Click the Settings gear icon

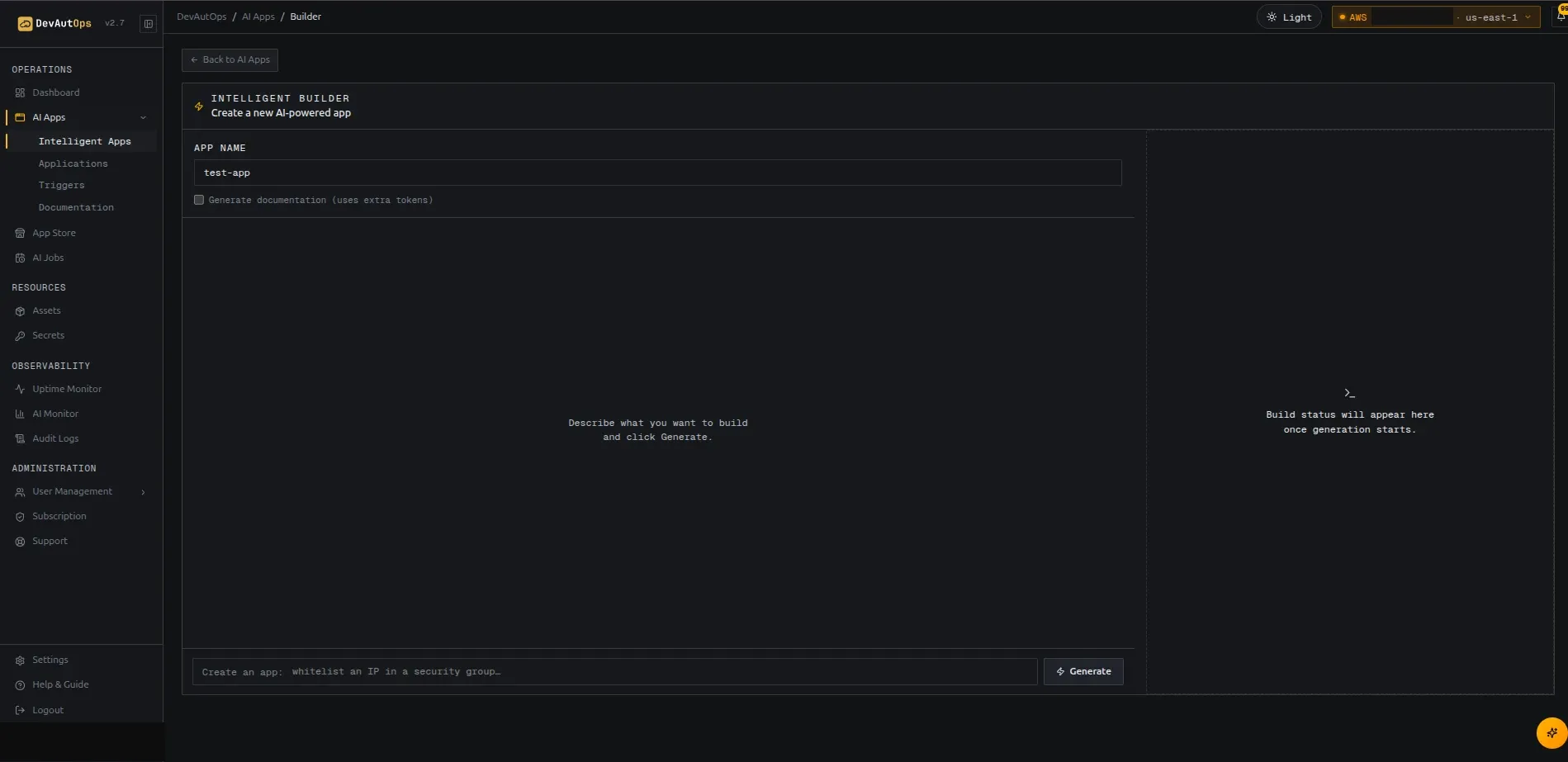(20, 660)
